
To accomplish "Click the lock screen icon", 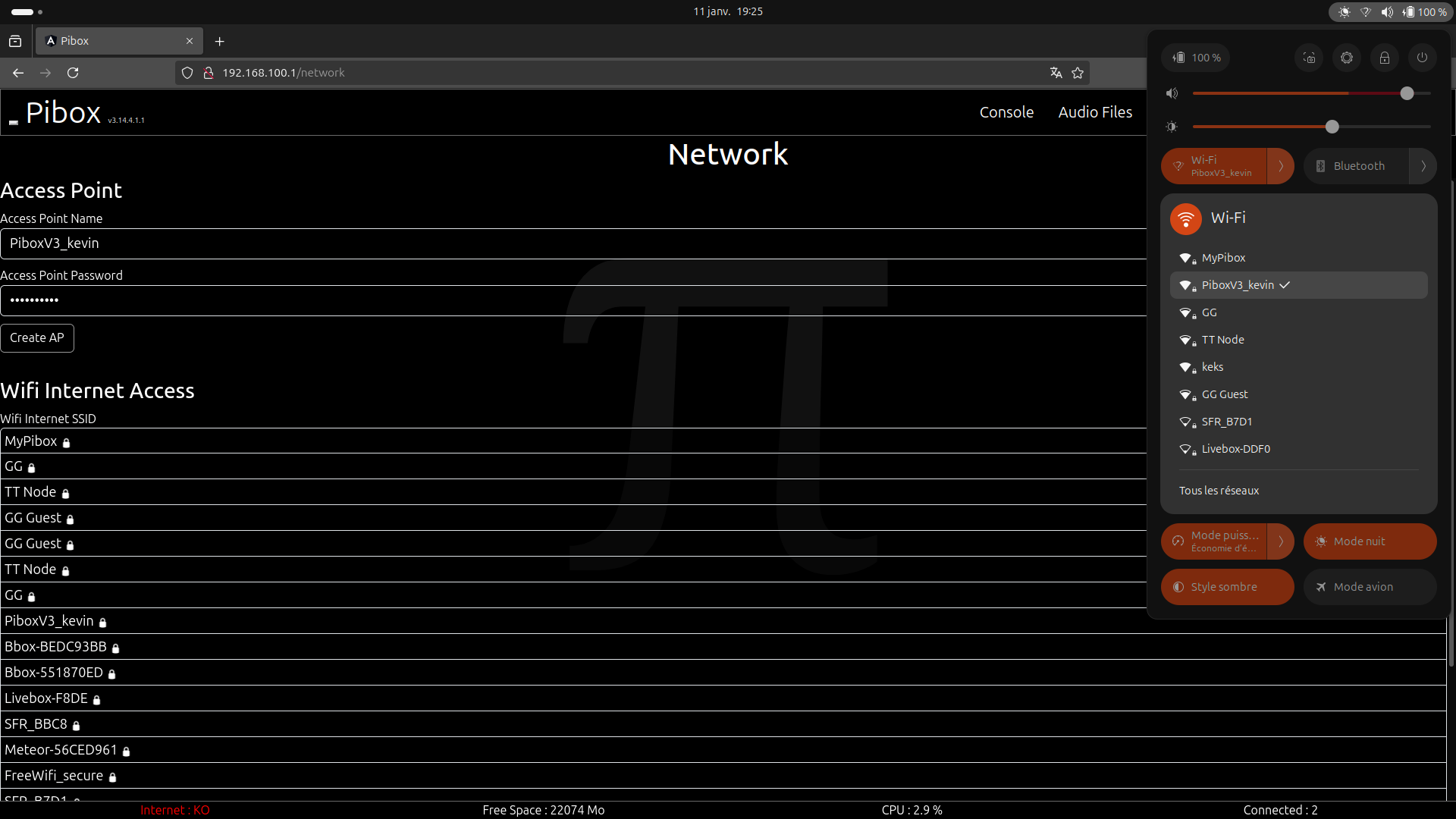I will point(1385,58).
